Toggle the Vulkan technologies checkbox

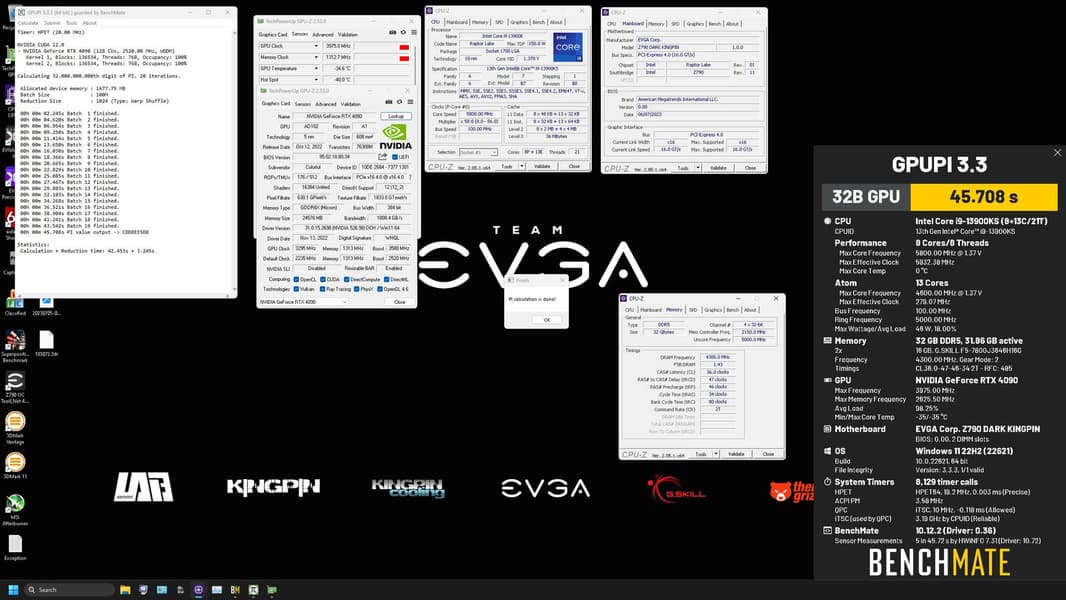click(296, 289)
